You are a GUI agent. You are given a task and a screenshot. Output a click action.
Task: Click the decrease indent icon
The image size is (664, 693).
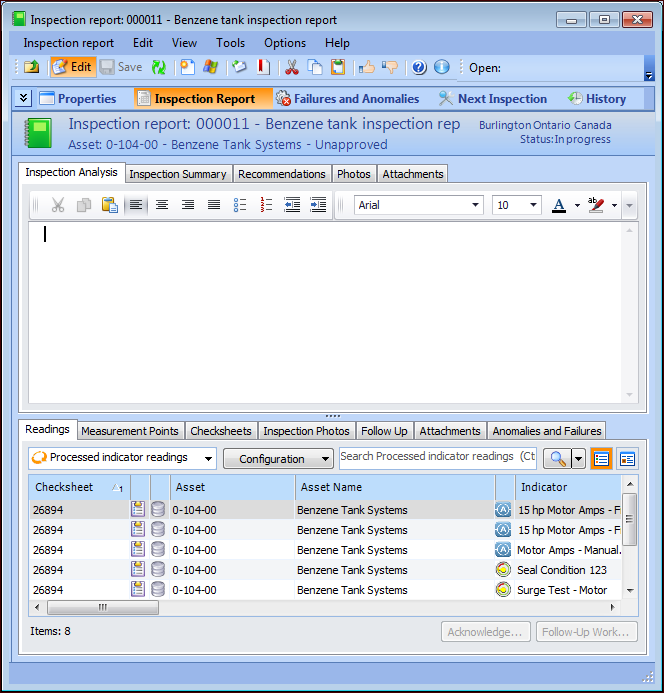292,205
